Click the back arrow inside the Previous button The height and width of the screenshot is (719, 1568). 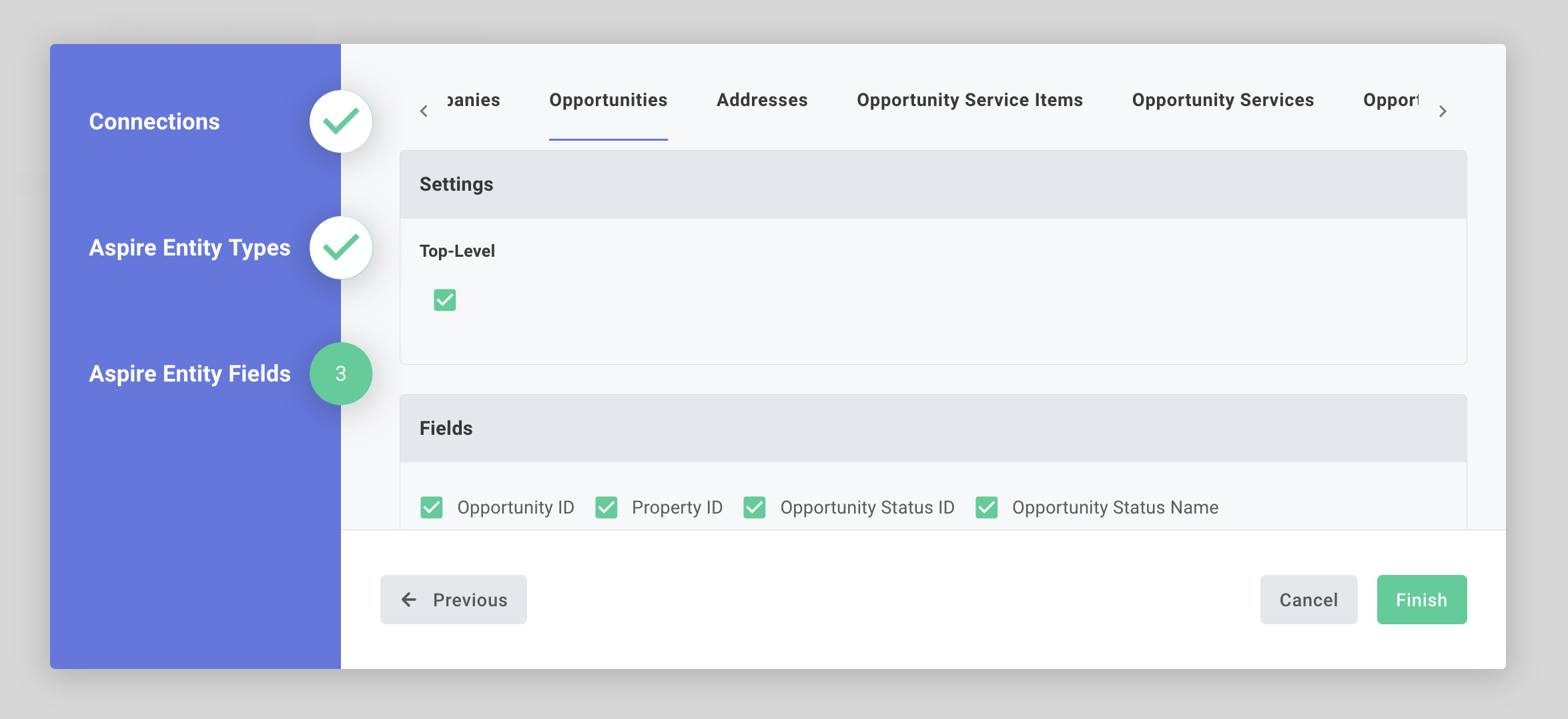[x=408, y=599]
